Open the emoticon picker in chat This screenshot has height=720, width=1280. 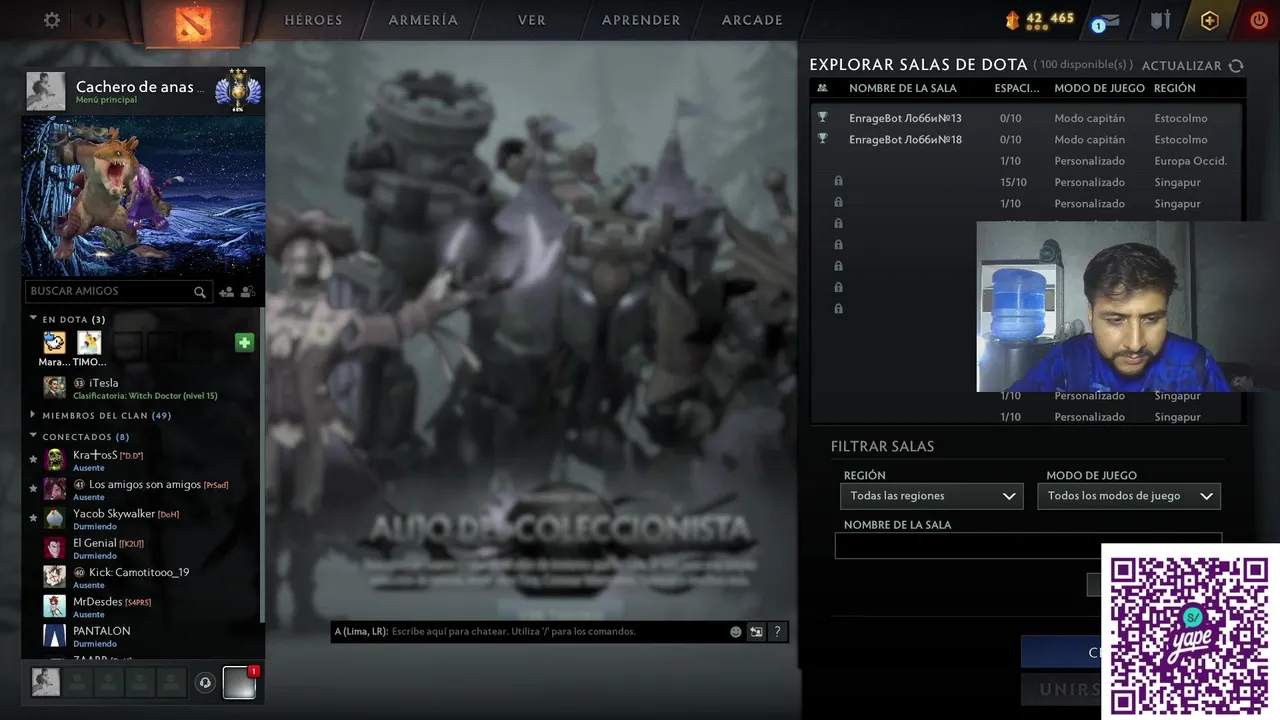click(736, 632)
